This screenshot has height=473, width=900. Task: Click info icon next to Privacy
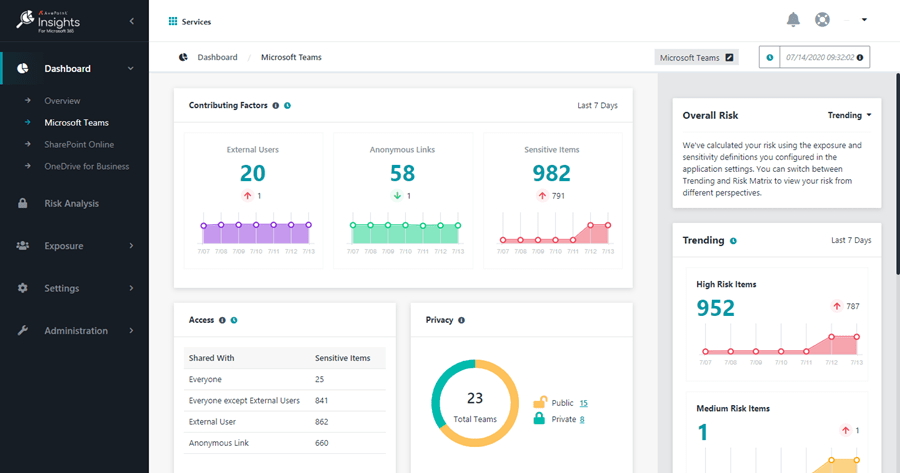[461, 320]
